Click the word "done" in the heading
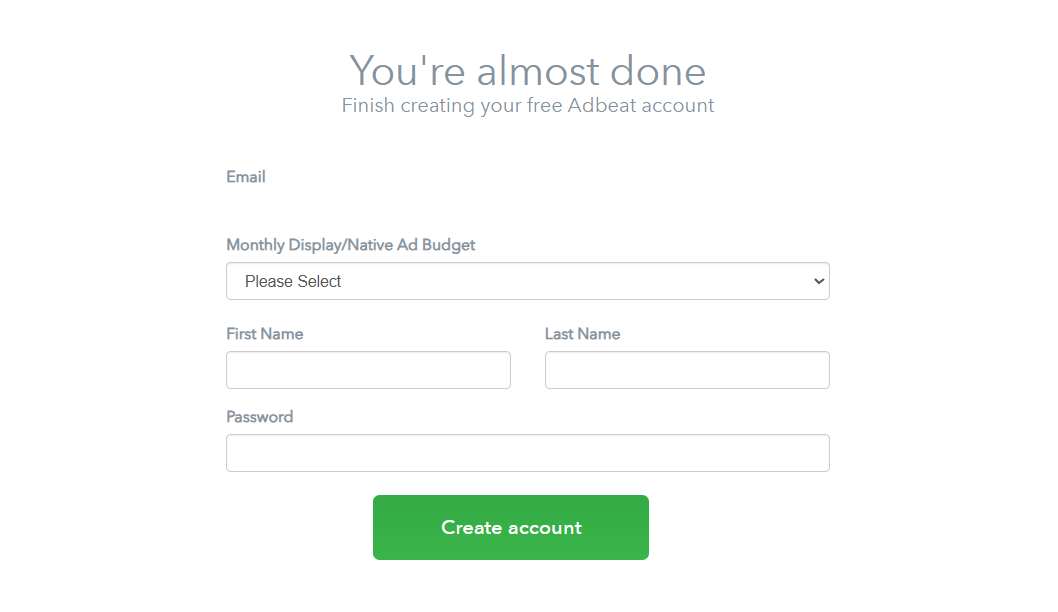 coord(658,71)
